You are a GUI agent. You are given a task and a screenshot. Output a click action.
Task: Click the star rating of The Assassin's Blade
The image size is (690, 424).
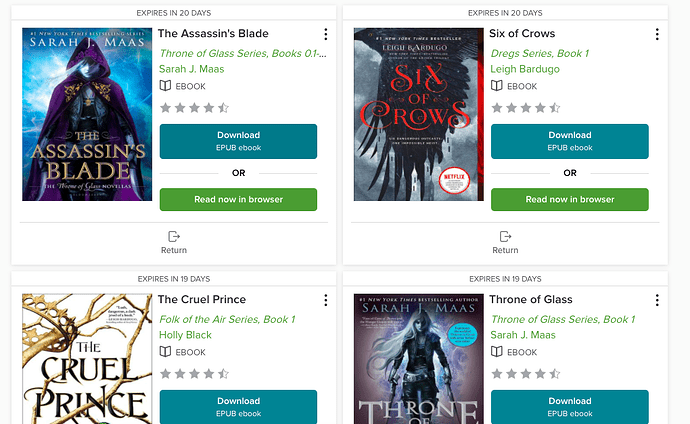click(x=195, y=108)
